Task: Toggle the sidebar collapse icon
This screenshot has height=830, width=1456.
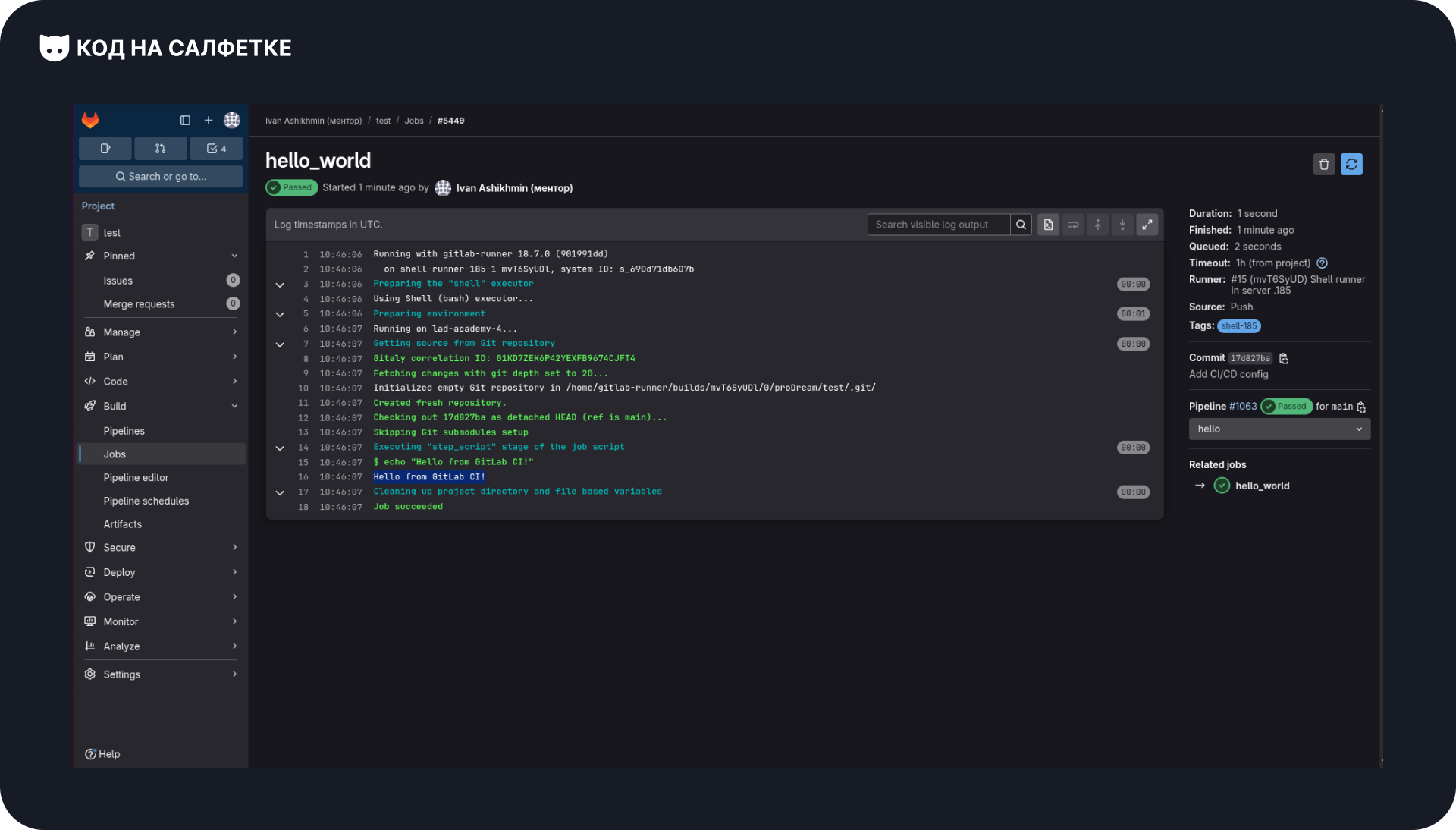Action: coord(185,120)
